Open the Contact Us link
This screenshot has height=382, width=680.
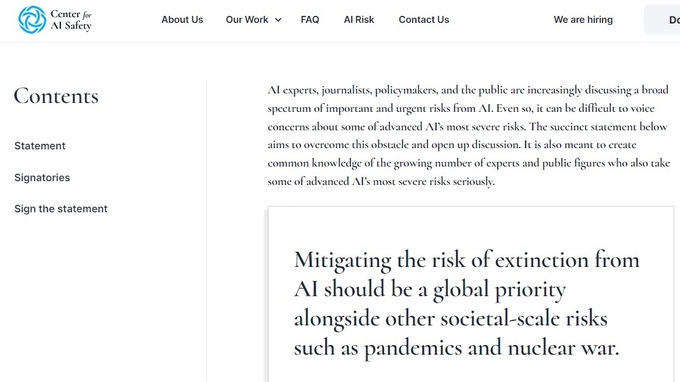coord(424,20)
